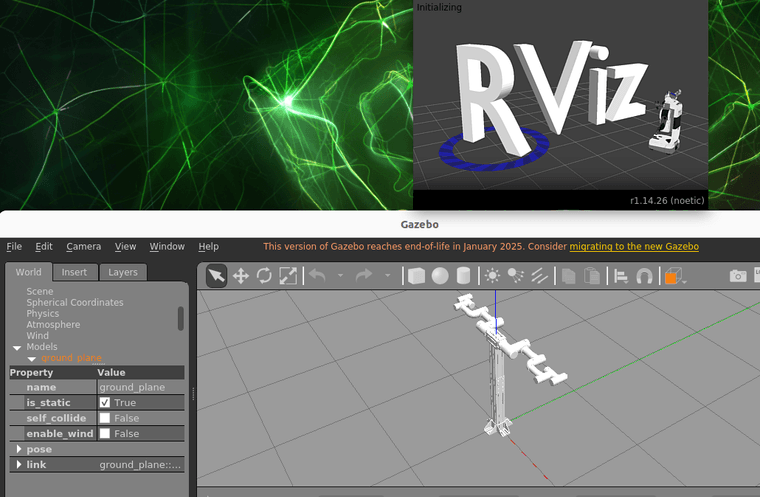
Task: Select the ground_plane model entry
Action: tap(71, 358)
